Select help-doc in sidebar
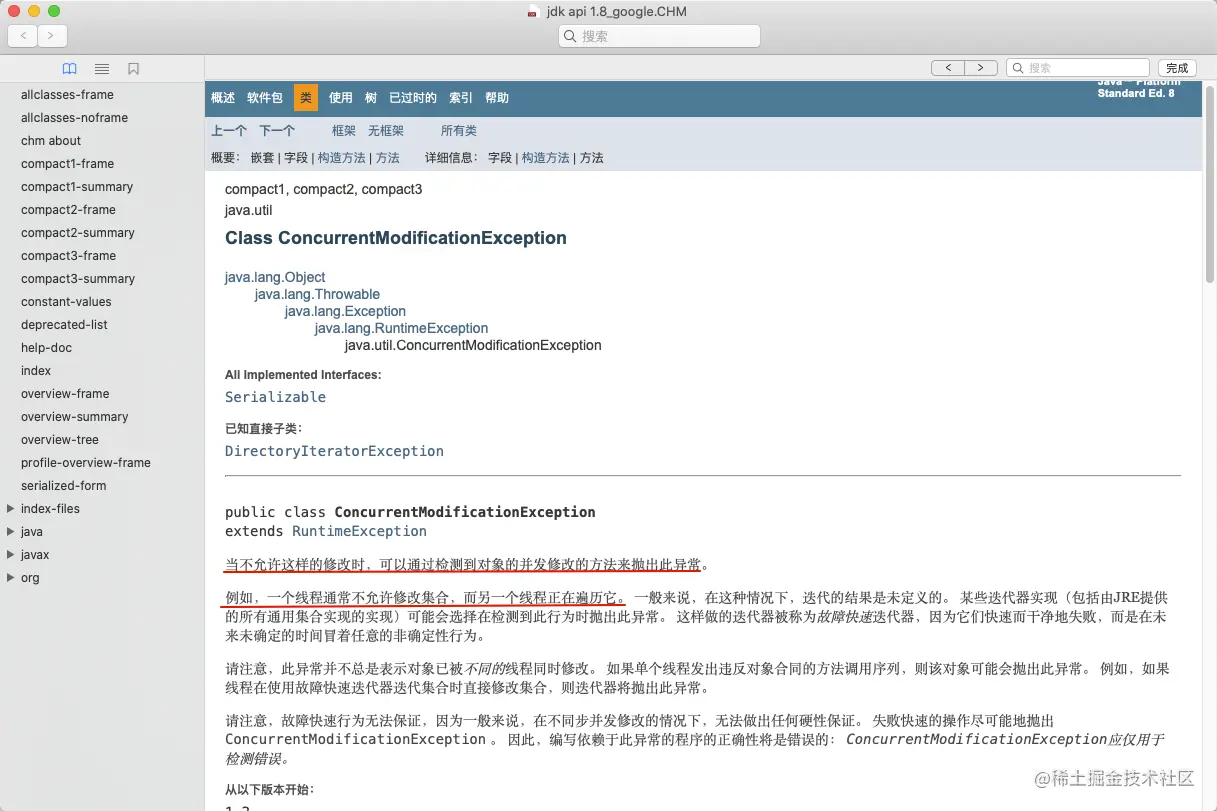The width and height of the screenshot is (1217, 811). (x=46, y=348)
